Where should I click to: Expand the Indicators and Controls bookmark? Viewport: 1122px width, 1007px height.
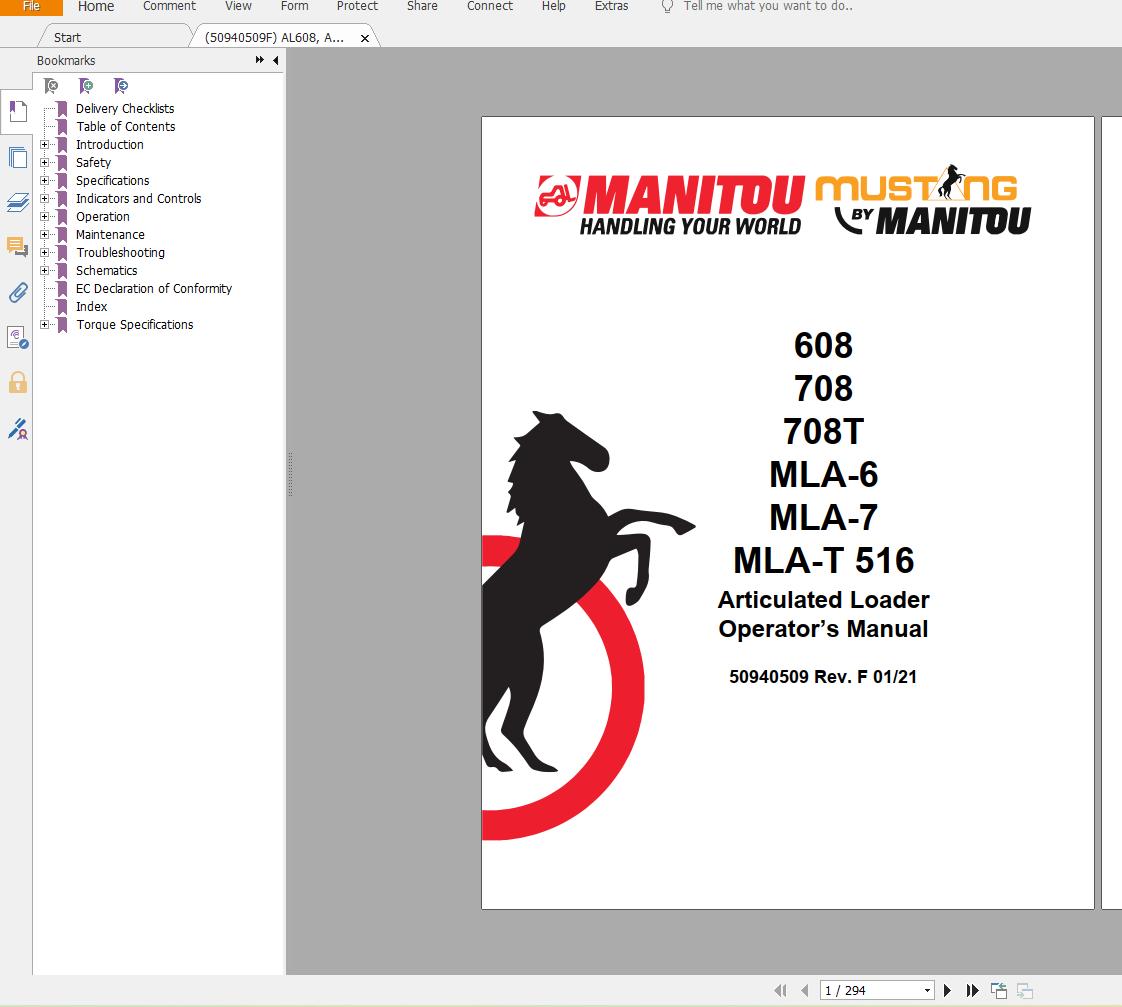(x=44, y=198)
